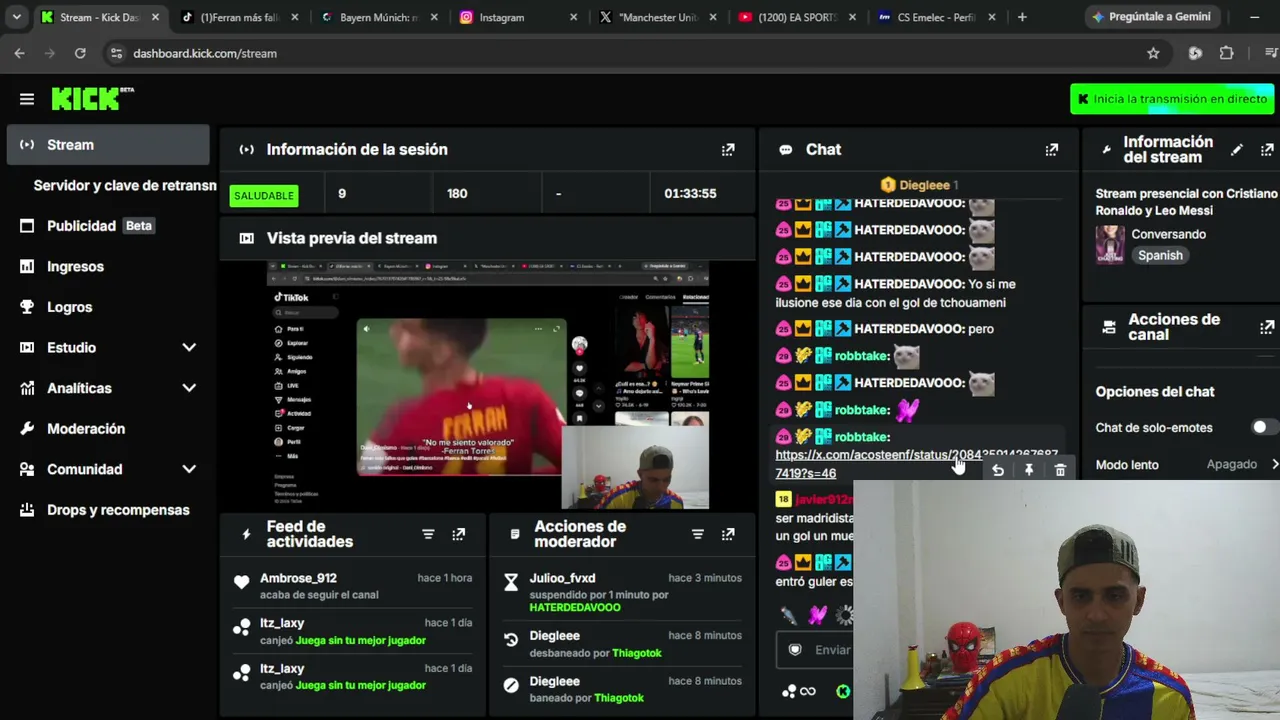Pop out the Chat panel
This screenshot has width=1280, height=720.
(x=1052, y=150)
